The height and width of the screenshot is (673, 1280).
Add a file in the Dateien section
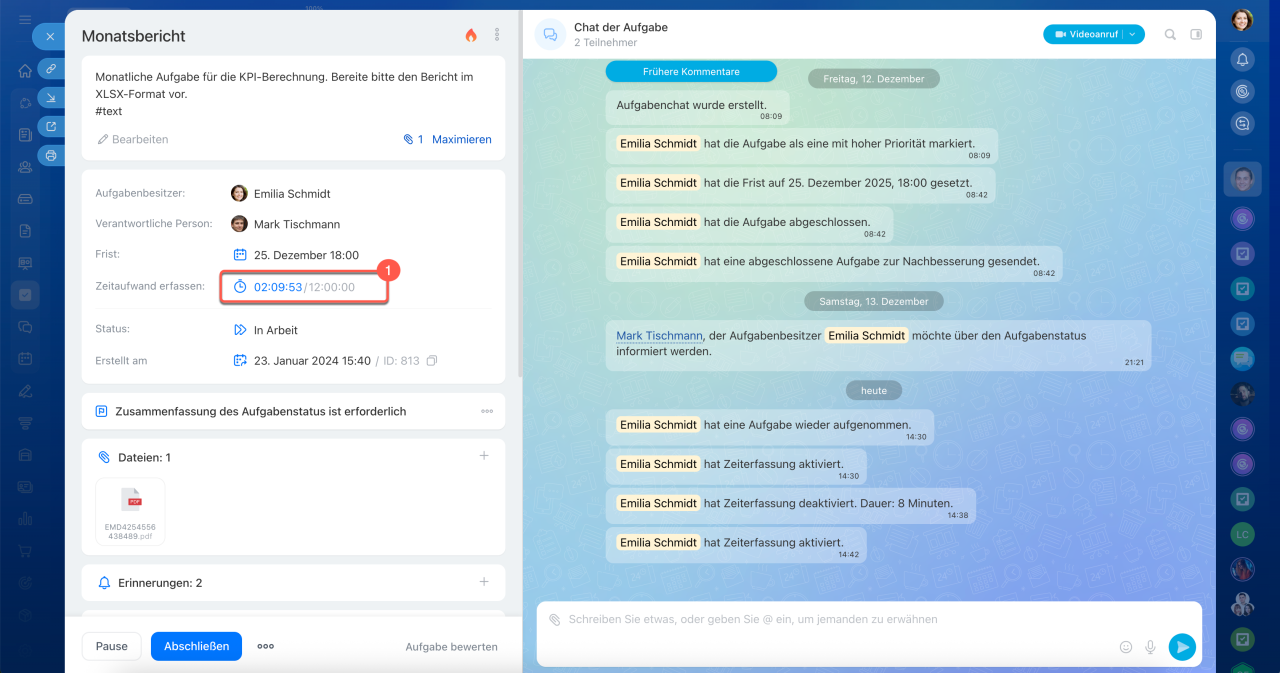point(484,456)
